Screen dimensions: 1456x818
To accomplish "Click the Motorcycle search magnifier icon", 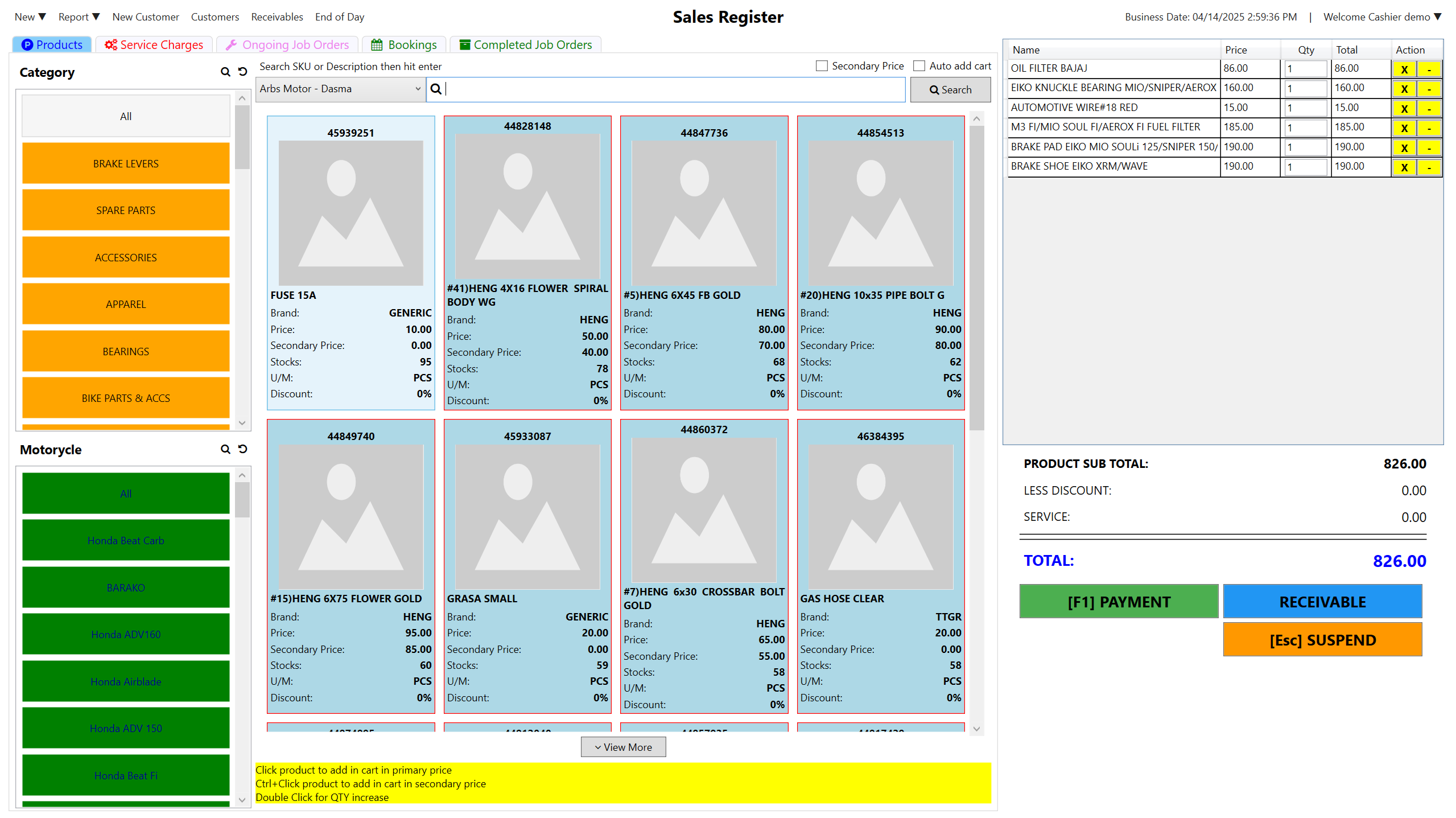I will tap(225, 449).
